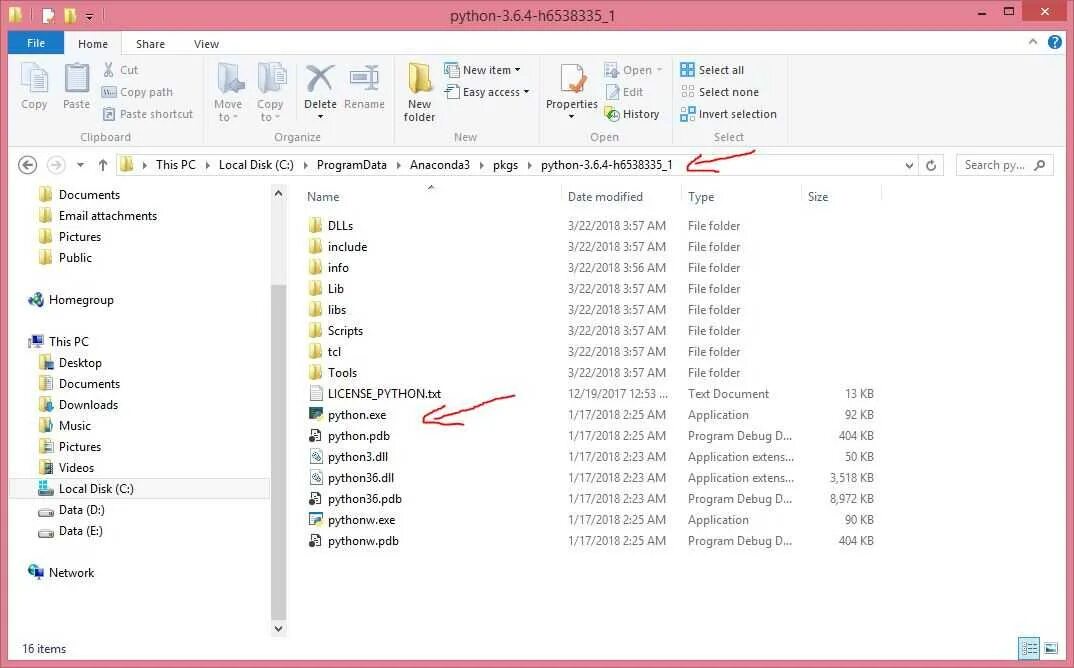Create a New folder from ribbon
Screen dimensions: 1074x668
419,92
